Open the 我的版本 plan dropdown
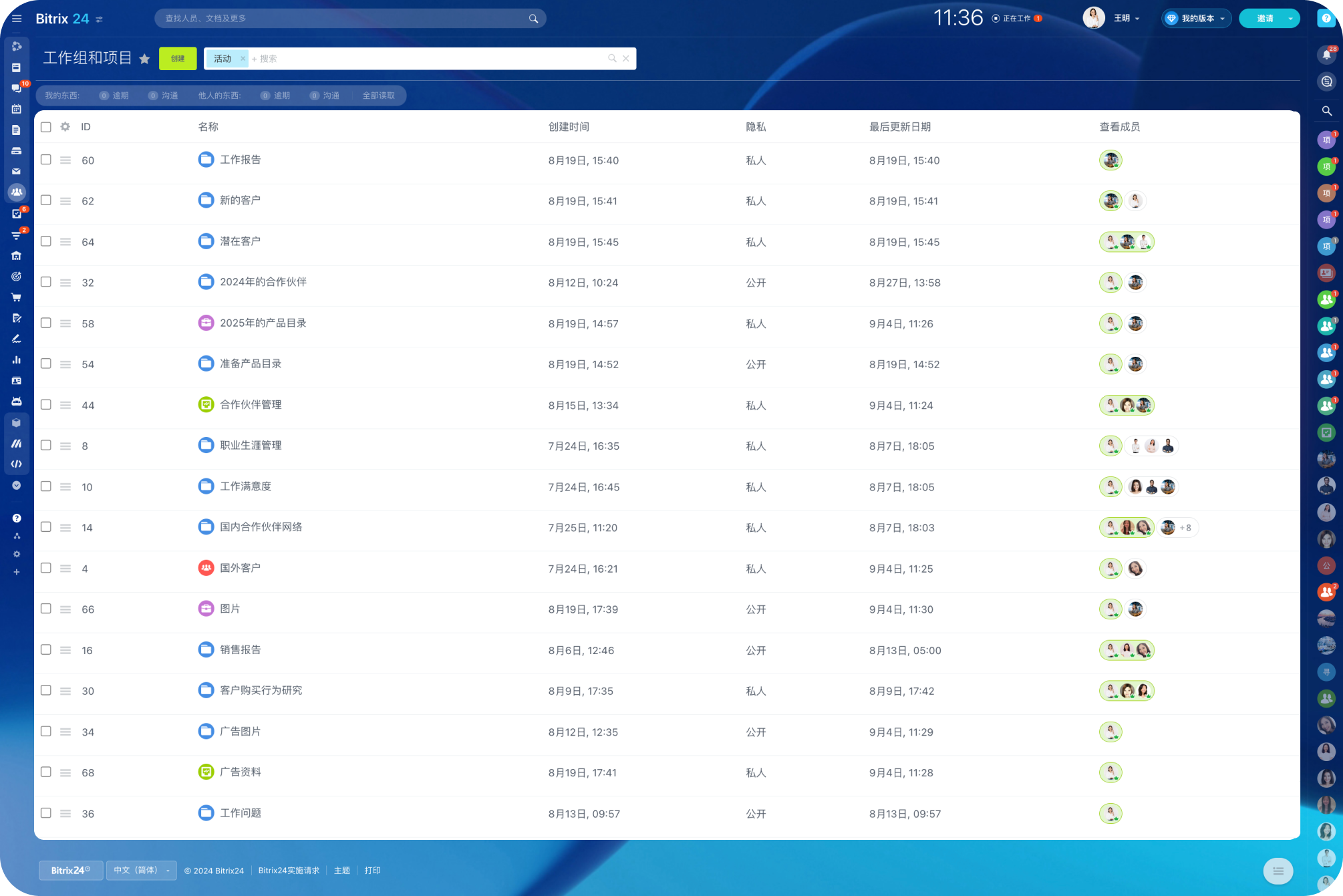 click(1197, 19)
